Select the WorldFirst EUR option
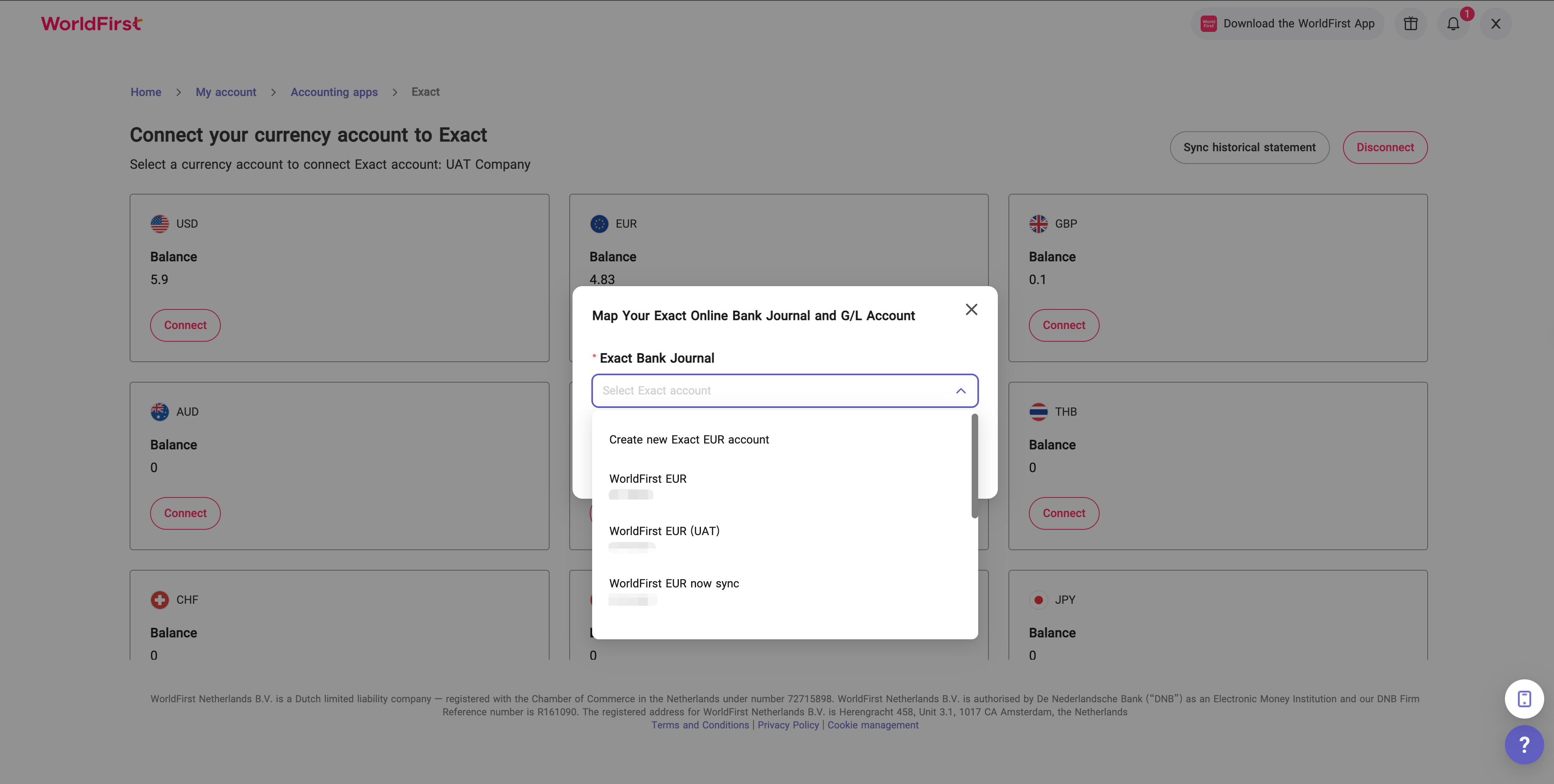1554x784 pixels. 647,479
